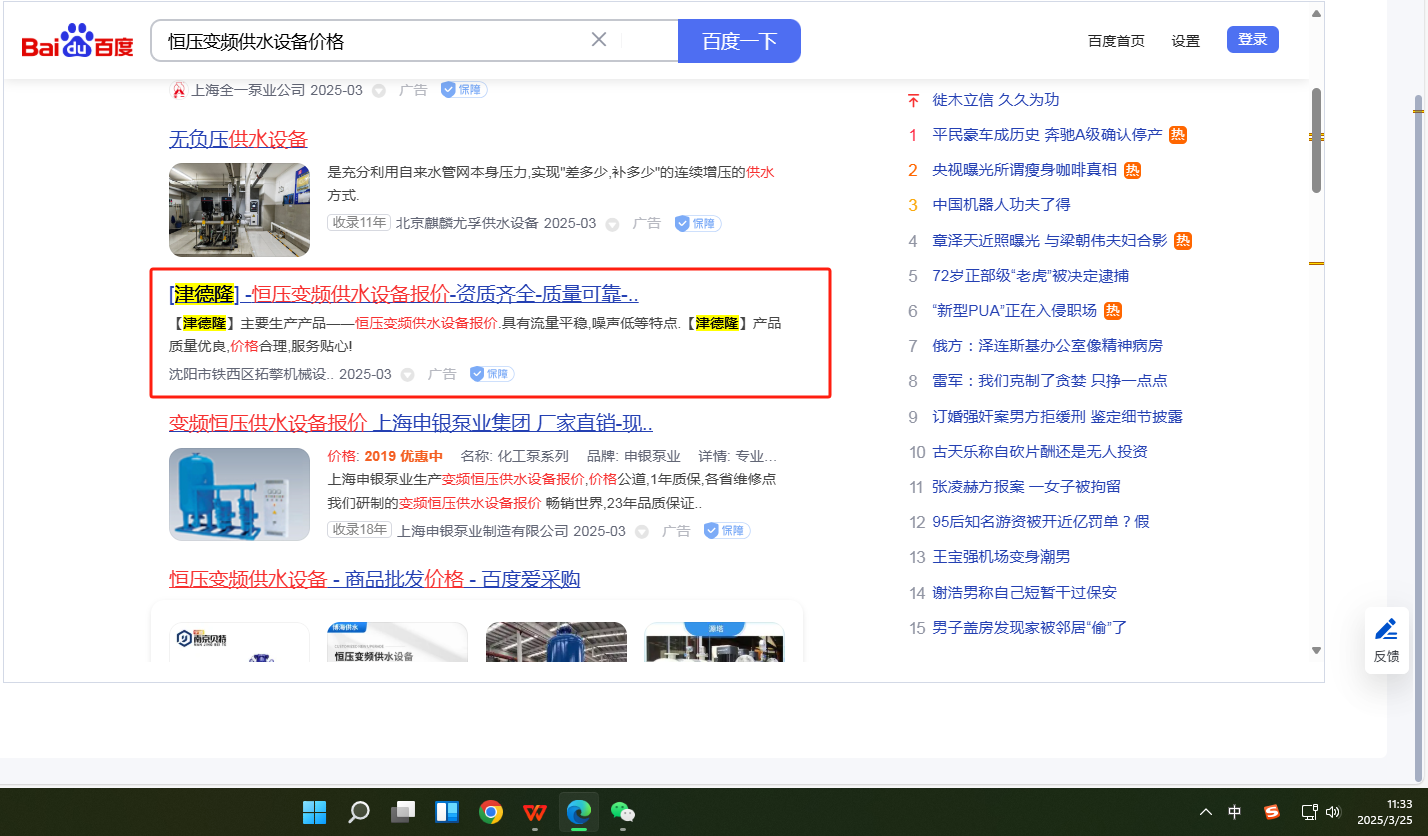Image resolution: width=1428 pixels, height=836 pixels.
Task: Launch WPS Office from the taskbar
Action: pos(535,811)
